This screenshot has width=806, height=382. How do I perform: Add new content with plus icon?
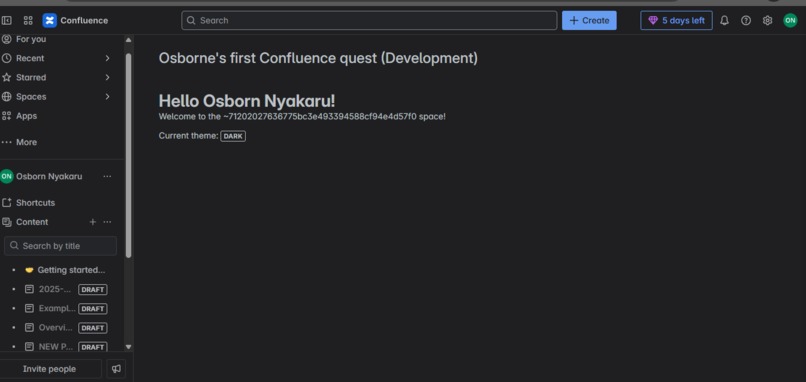coord(93,222)
